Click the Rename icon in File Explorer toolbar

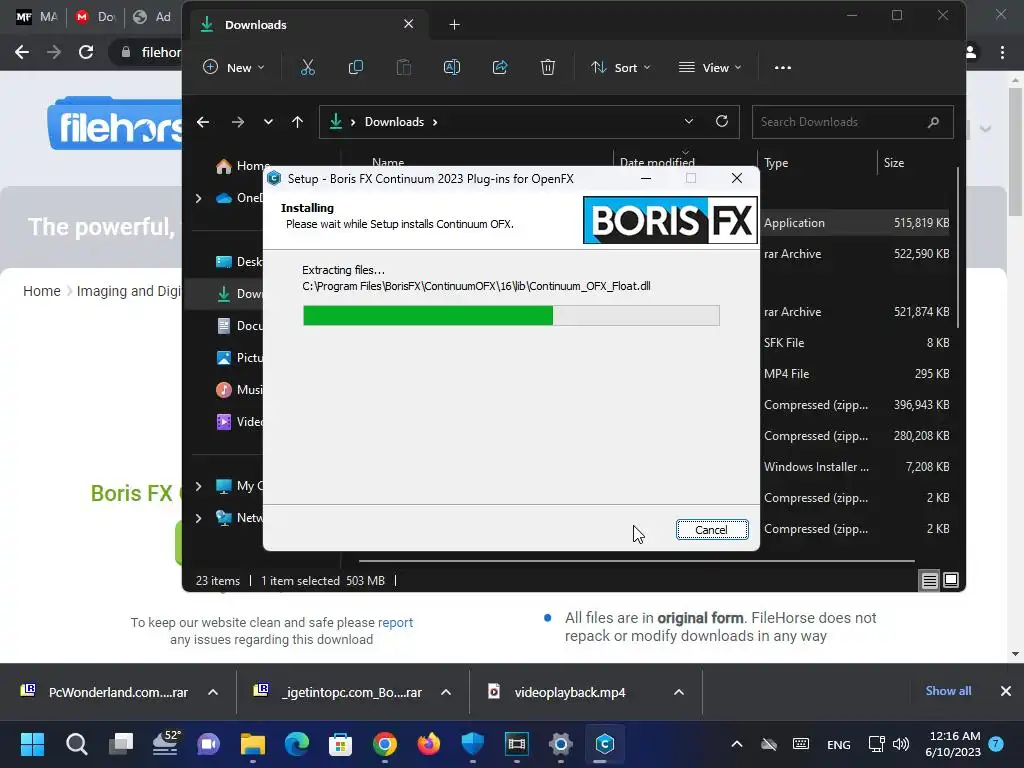pyautogui.click(x=452, y=67)
